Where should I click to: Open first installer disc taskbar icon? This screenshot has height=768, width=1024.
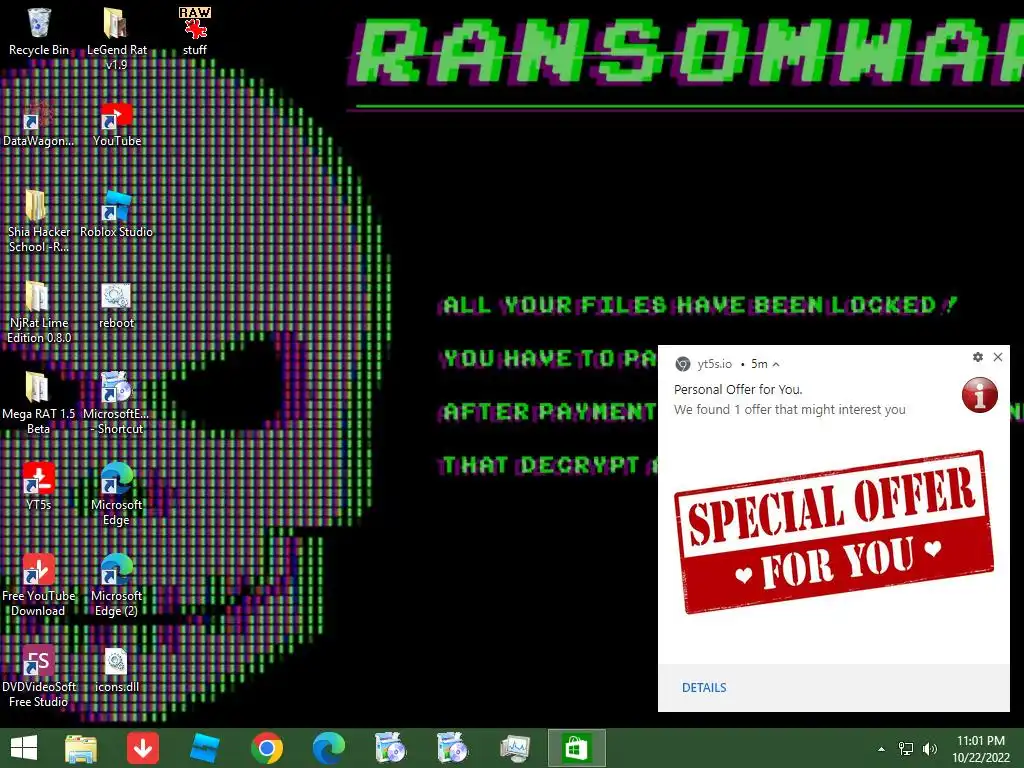coord(391,748)
